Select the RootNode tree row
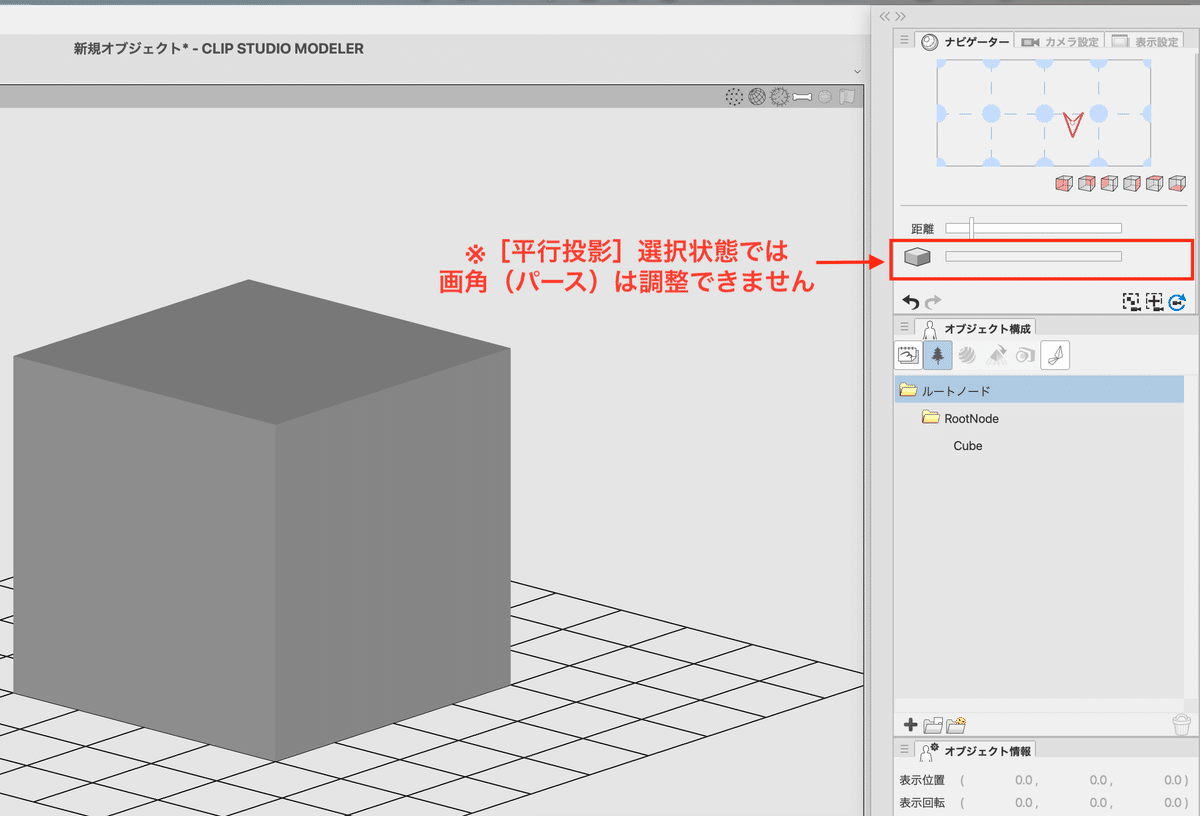Viewport: 1200px width, 816px height. (x=1039, y=418)
